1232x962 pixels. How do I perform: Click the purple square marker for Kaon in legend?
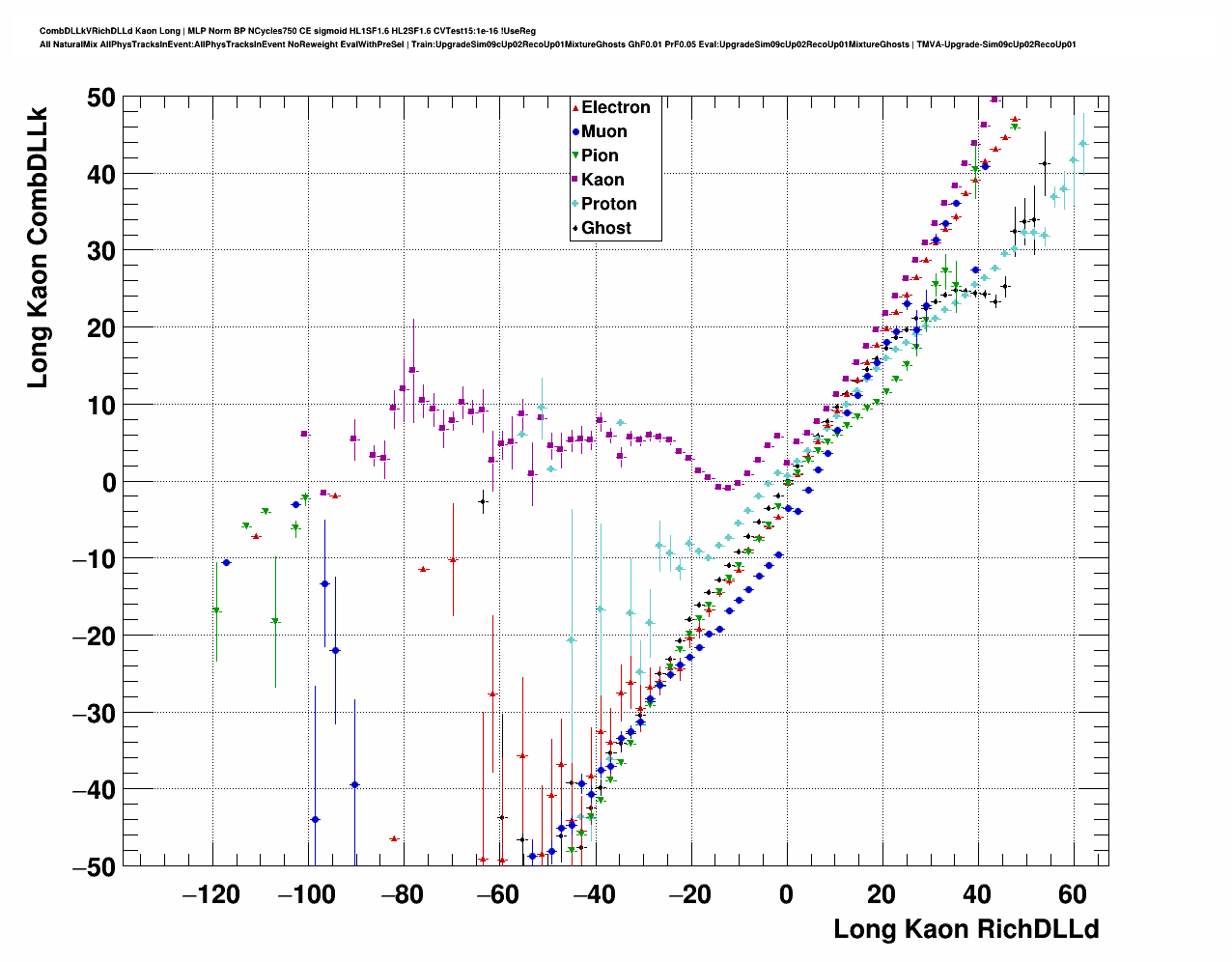click(x=575, y=180)
